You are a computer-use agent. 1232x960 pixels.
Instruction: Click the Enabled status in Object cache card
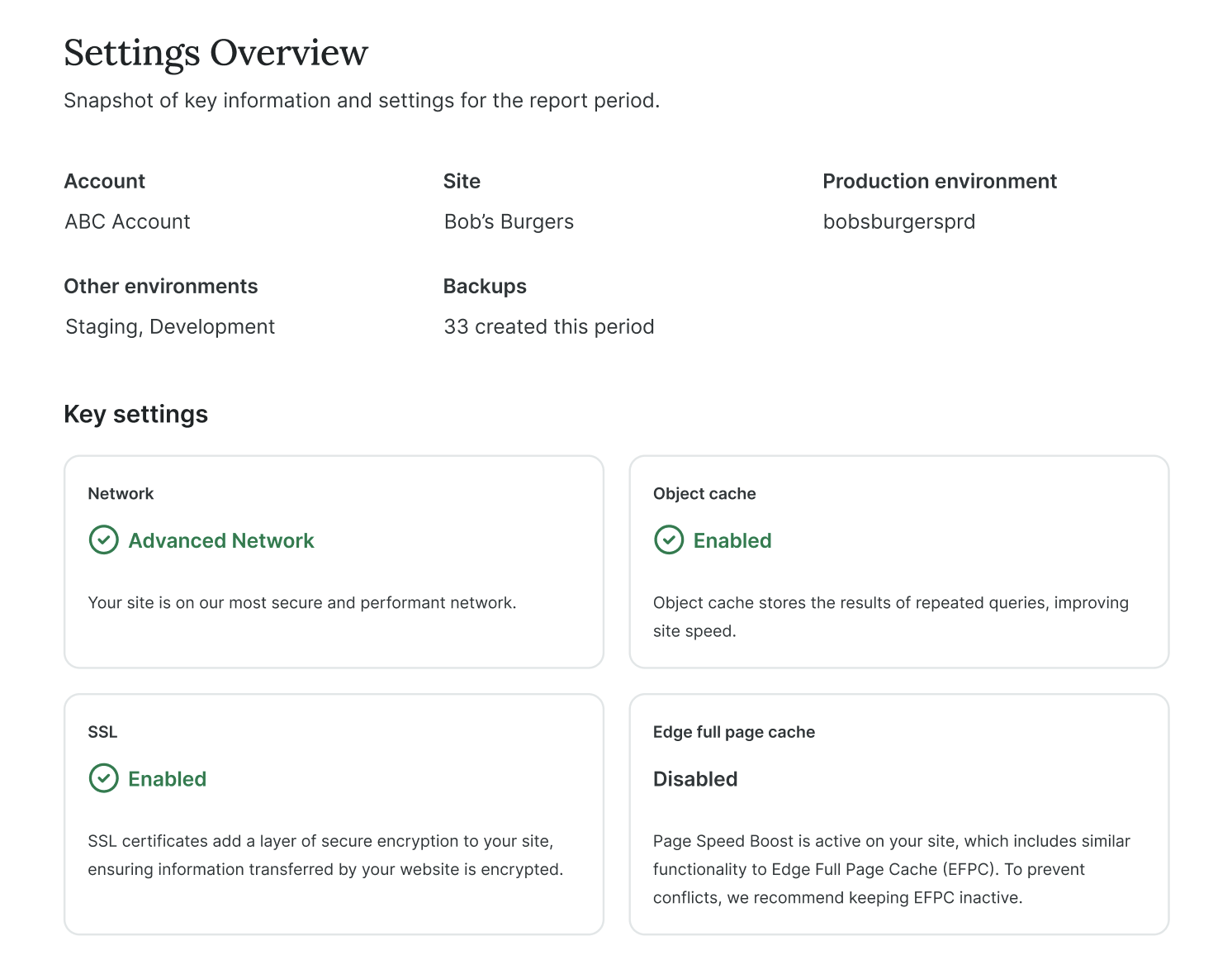tap(732, 540)
